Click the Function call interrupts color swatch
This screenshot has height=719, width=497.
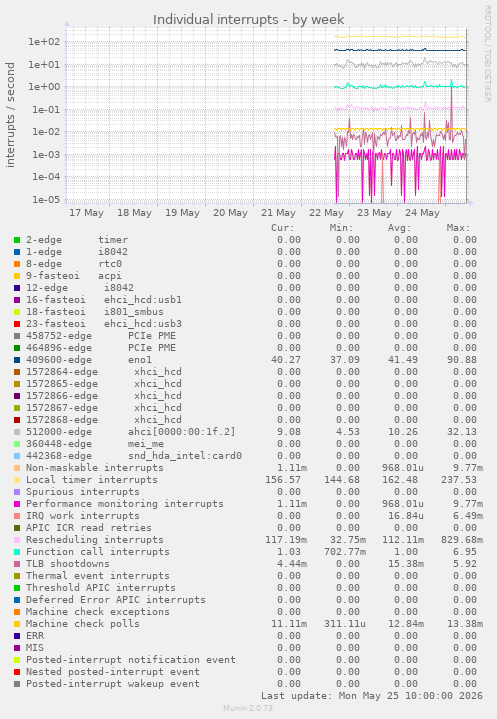click(x=17, y=552)
